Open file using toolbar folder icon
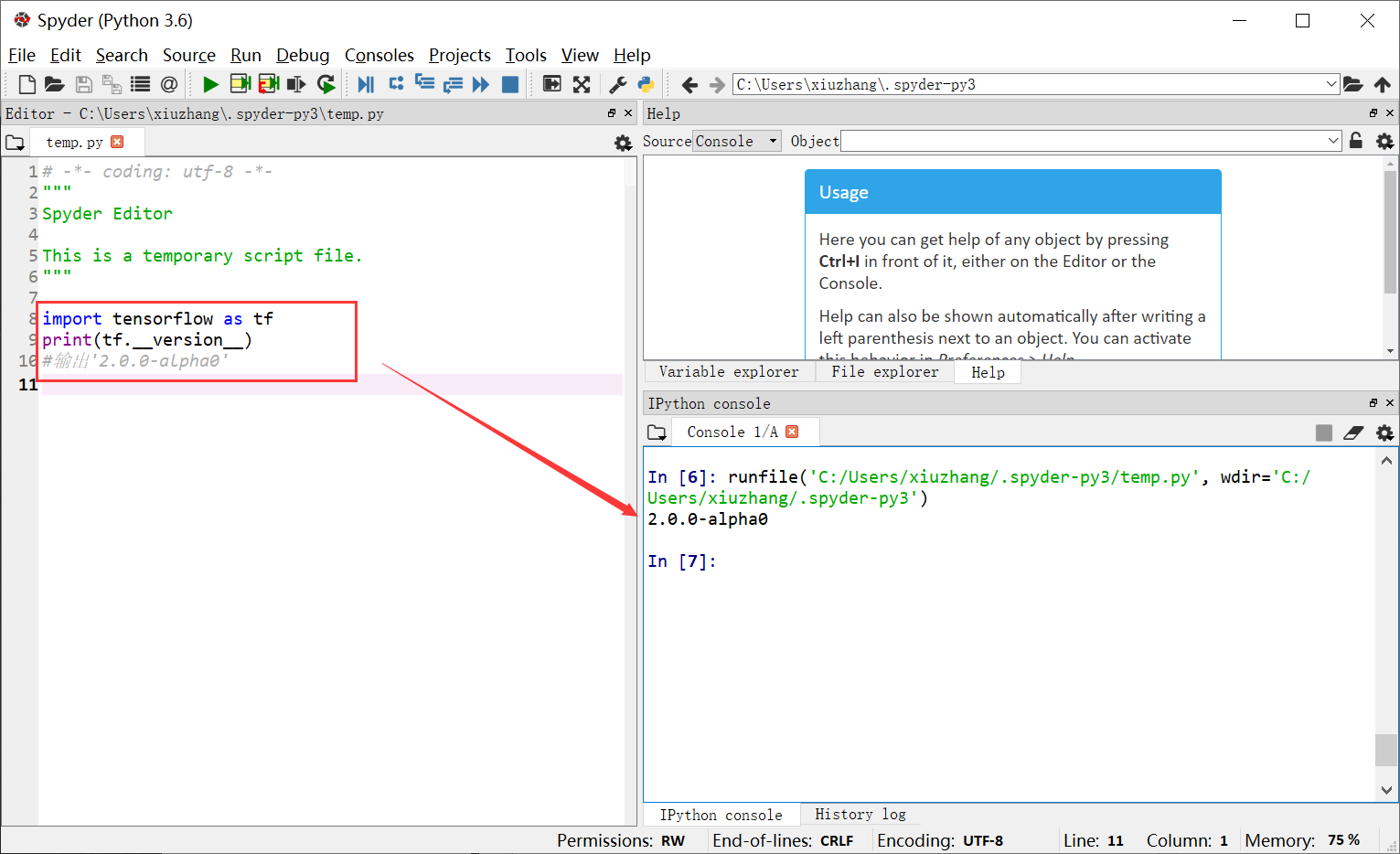 [55, 84]
